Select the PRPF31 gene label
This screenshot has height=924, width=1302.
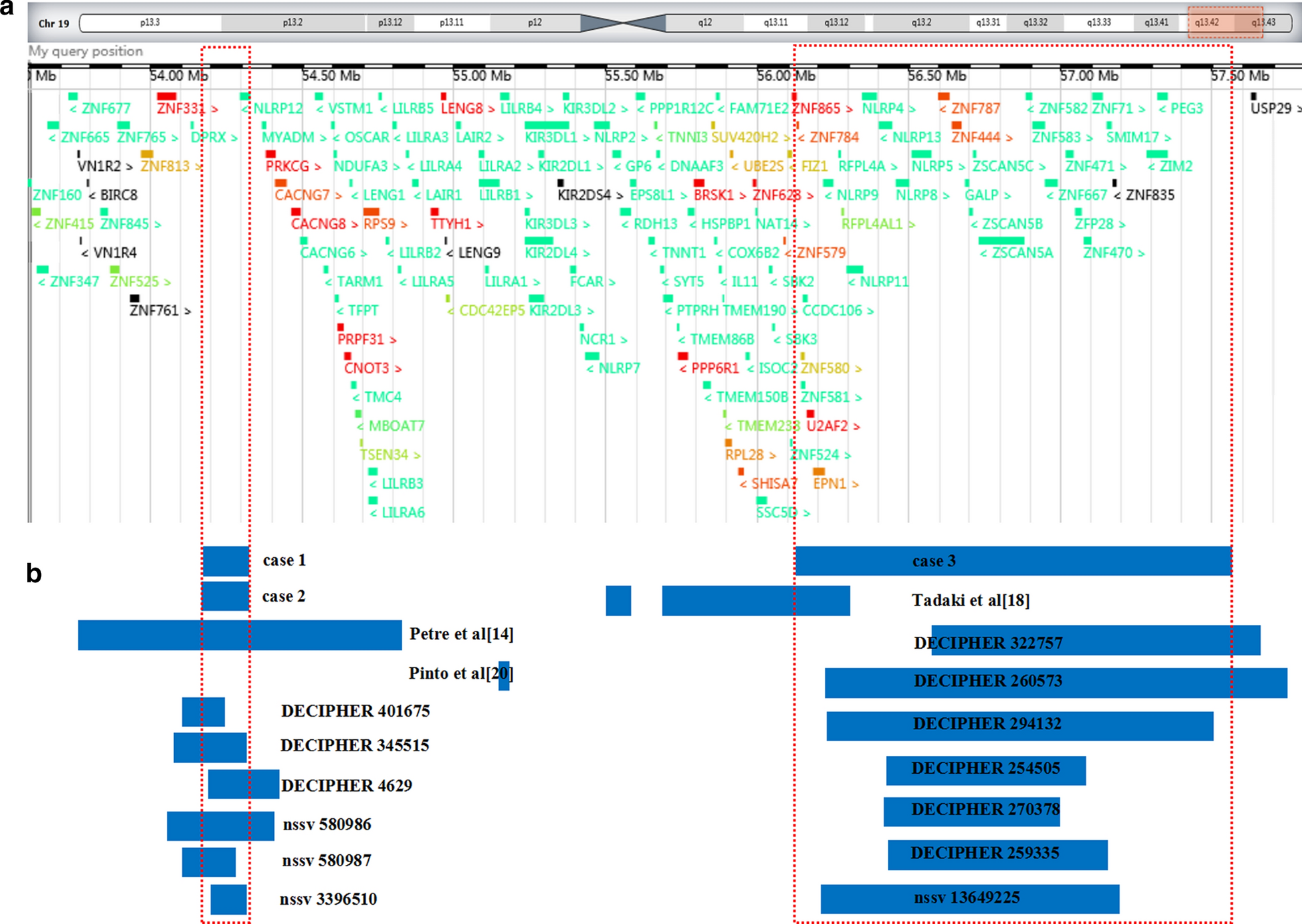(361, 339)
